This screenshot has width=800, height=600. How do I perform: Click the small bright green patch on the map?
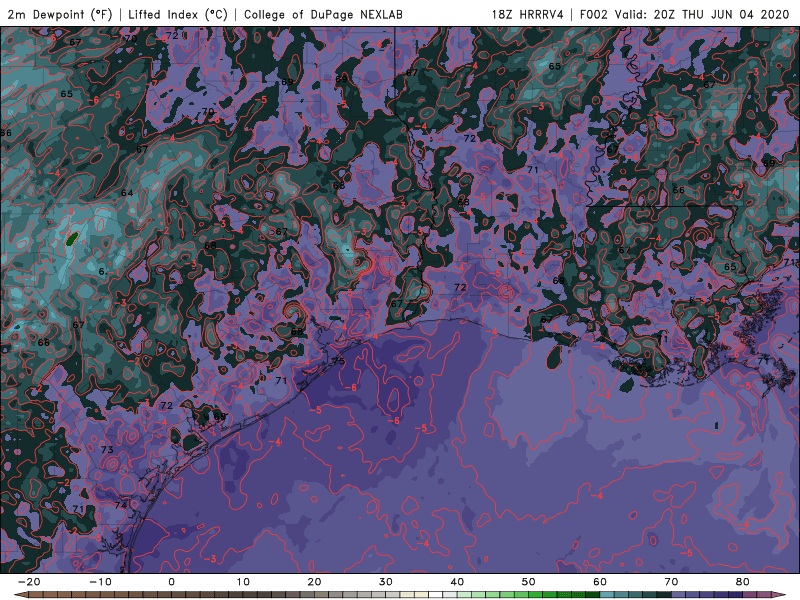pyautogui.click(x=72, y=238)
